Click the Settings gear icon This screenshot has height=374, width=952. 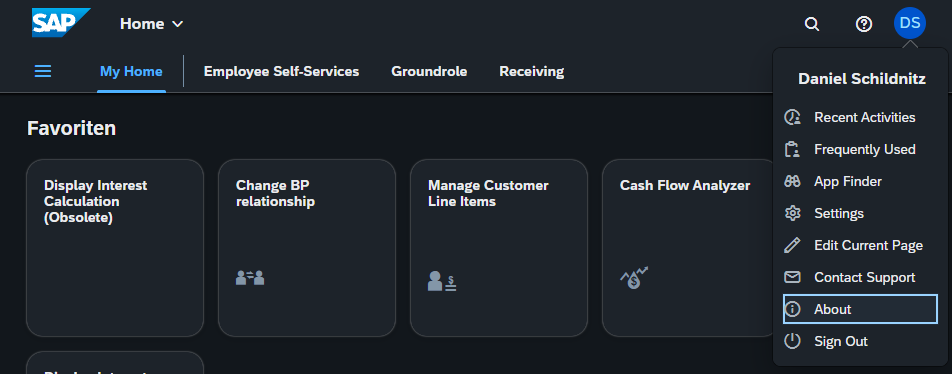point(792,213)
